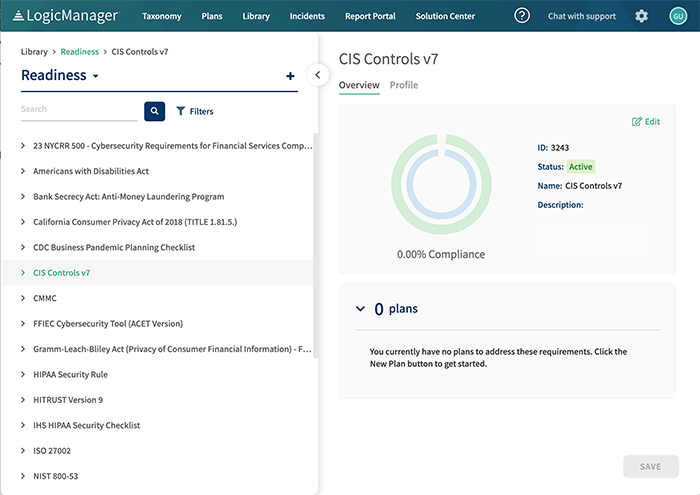Click the Edit pencil icon
The width and height of the screenshot is (700, 495).
coord(637,121)
